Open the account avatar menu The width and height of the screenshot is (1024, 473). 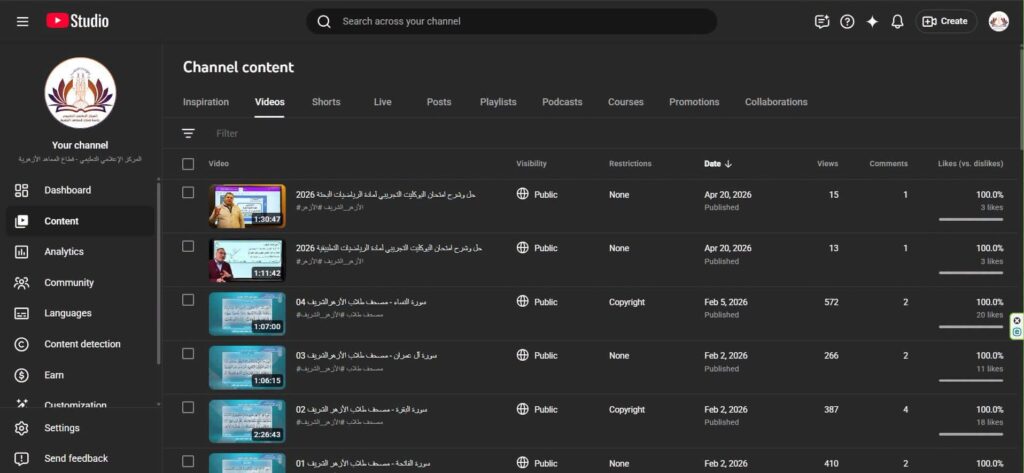click(999, 22)
